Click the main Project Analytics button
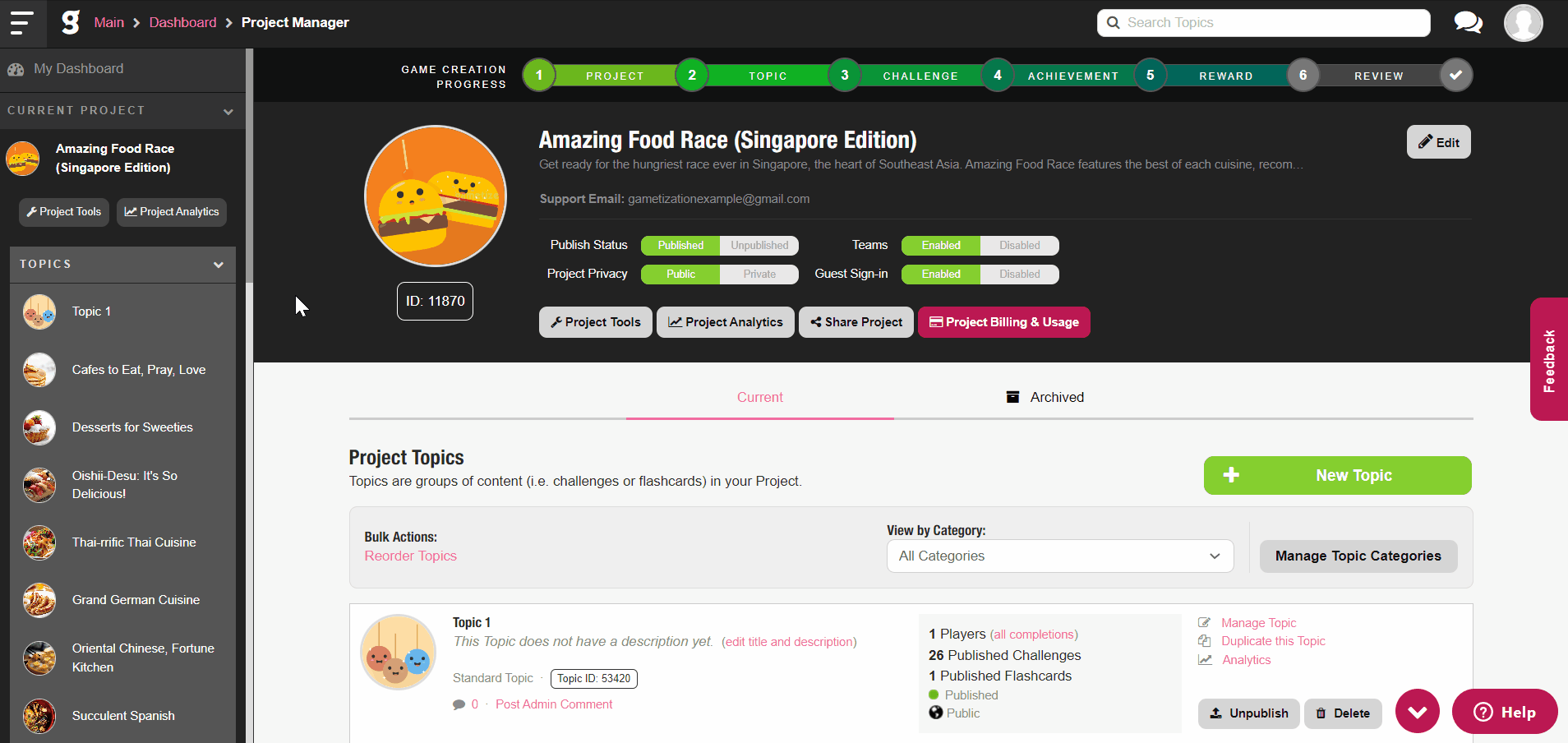Image resolution: width=1568 pixels, height=743 pixels. point(726,322)
